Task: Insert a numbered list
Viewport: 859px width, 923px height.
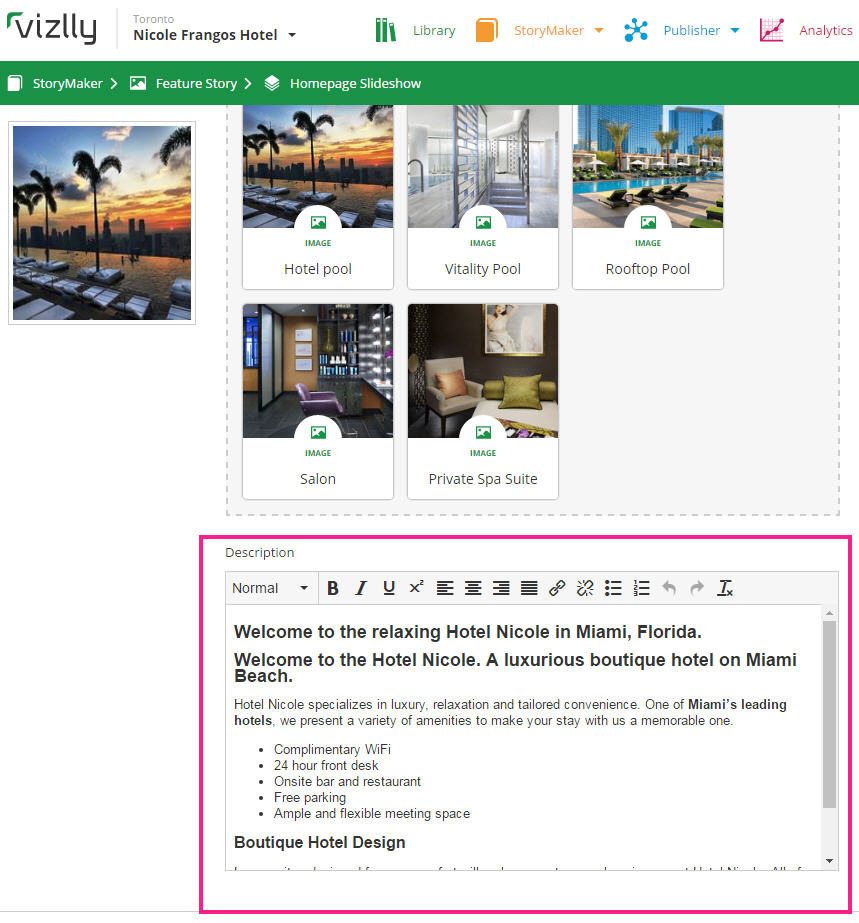Action: point(641,587)
